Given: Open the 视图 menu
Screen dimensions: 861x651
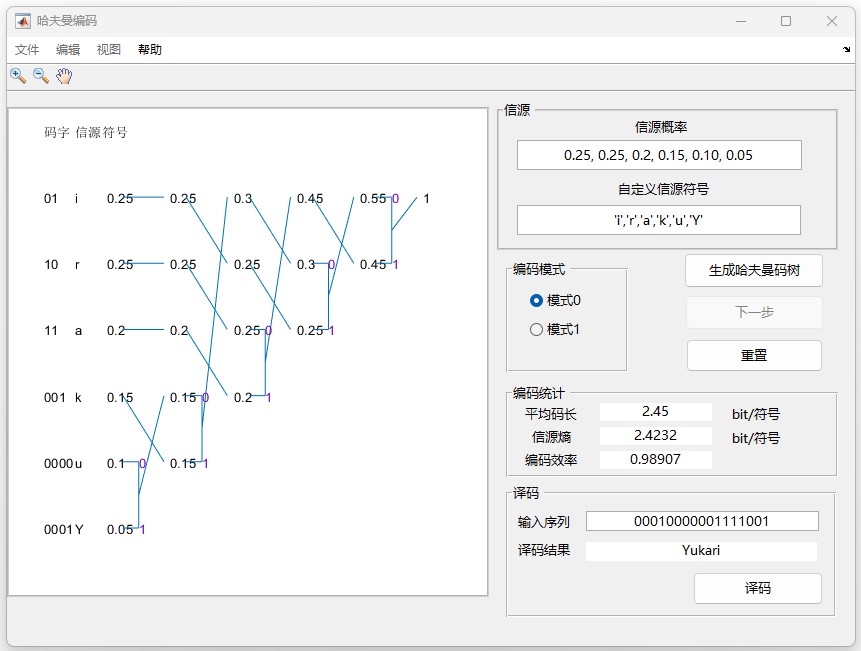Looking at the screenshot, I should click(109, 49).
